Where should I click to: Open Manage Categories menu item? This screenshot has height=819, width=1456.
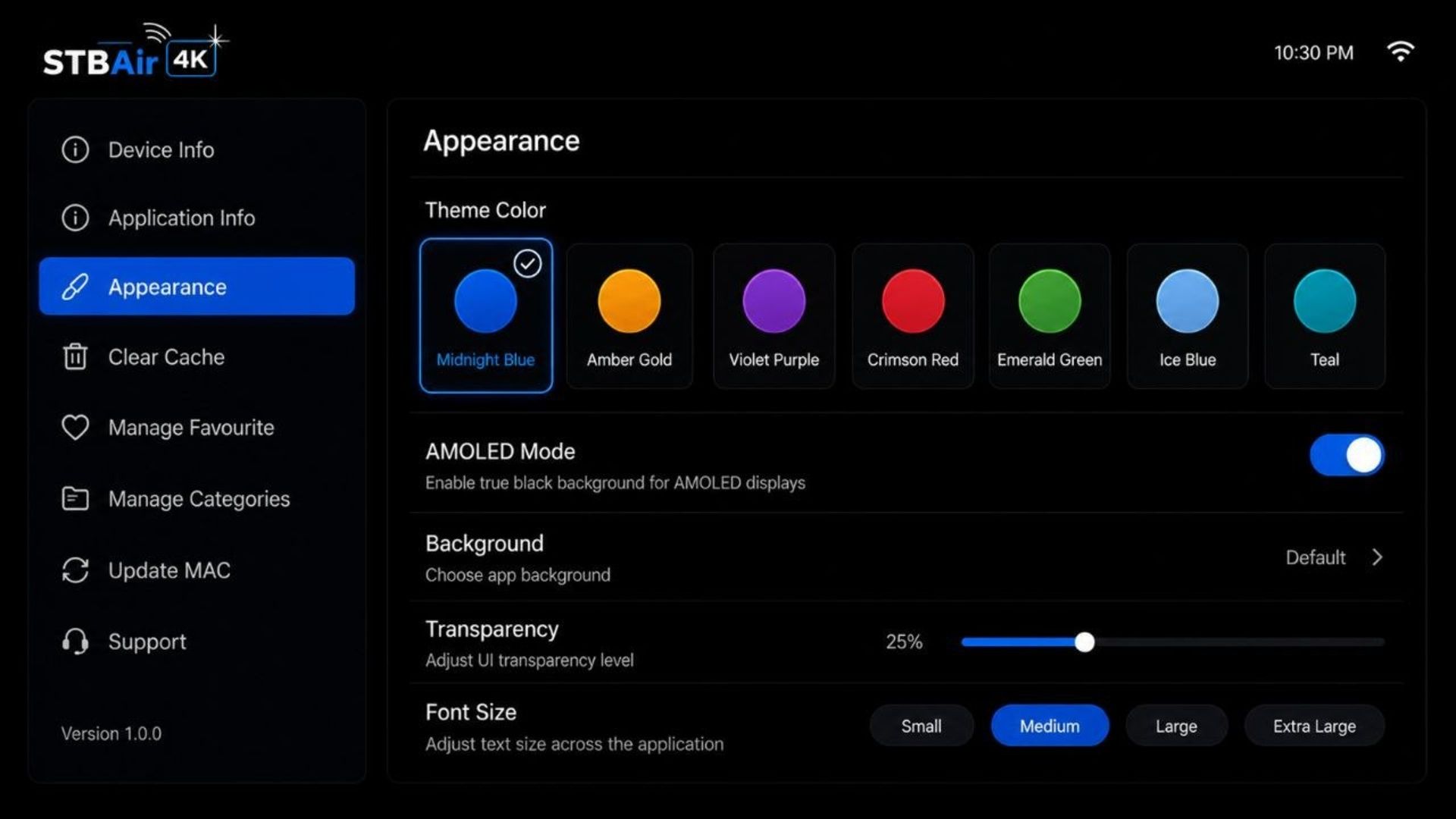tap(196, 498)
